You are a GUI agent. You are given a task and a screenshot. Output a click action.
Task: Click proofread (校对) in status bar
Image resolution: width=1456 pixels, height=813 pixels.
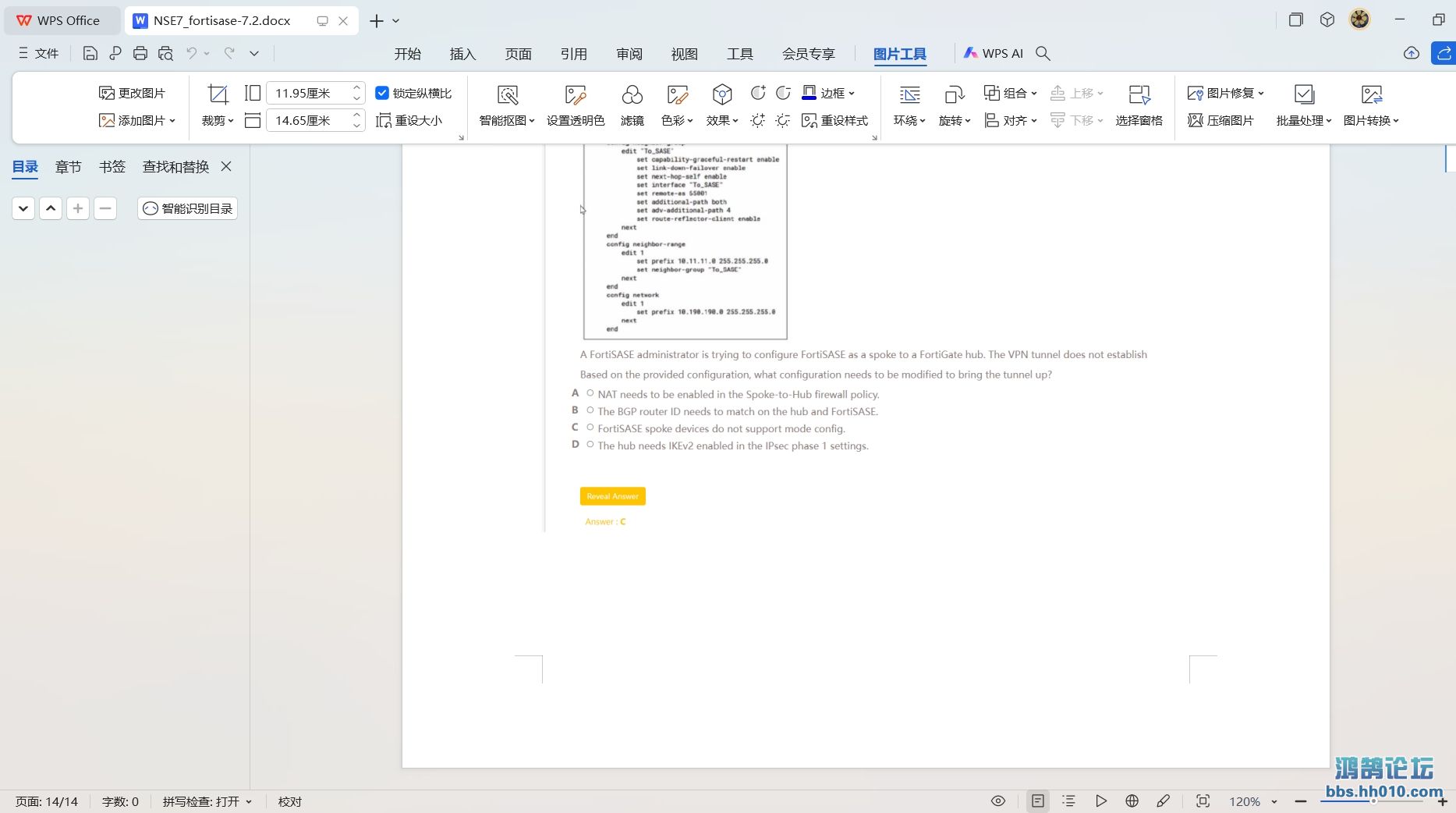(290, 801)
